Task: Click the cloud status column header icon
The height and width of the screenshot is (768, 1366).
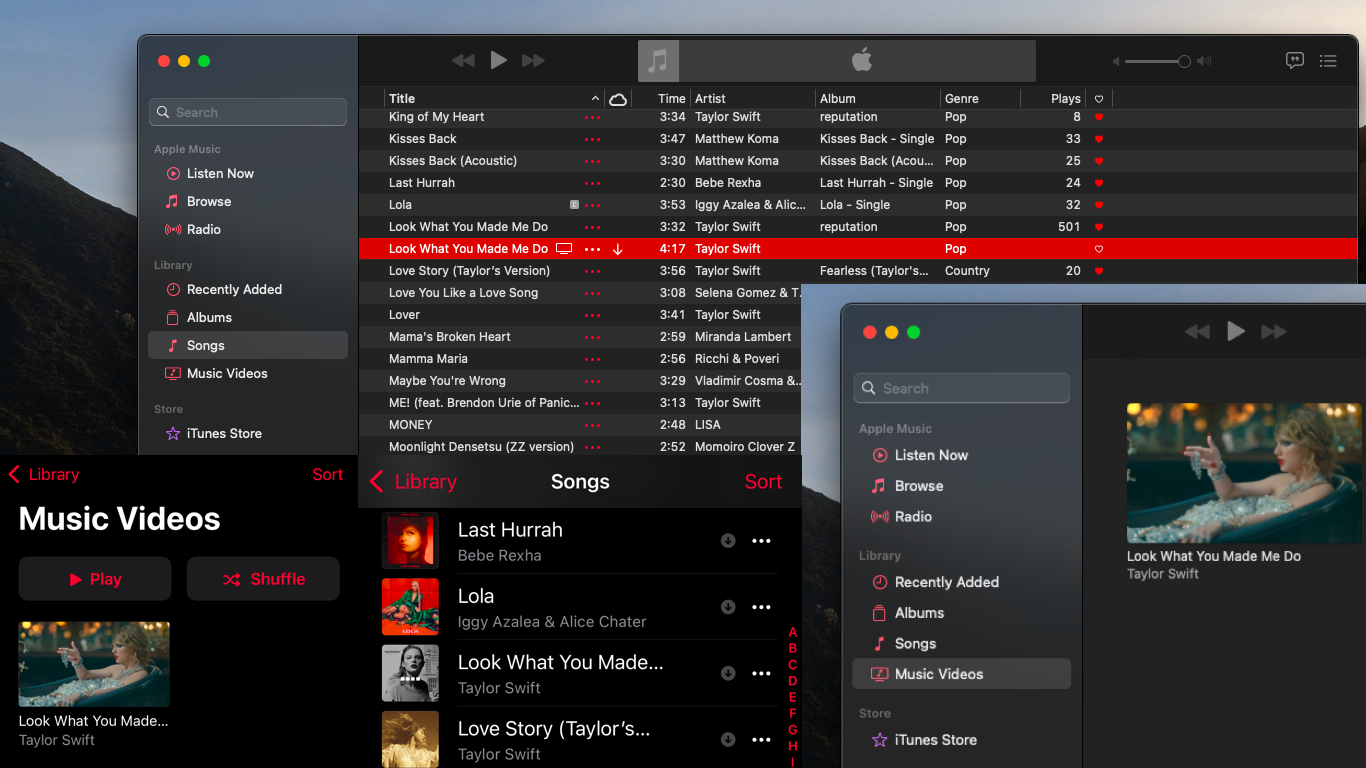Action: coord(618,99)
